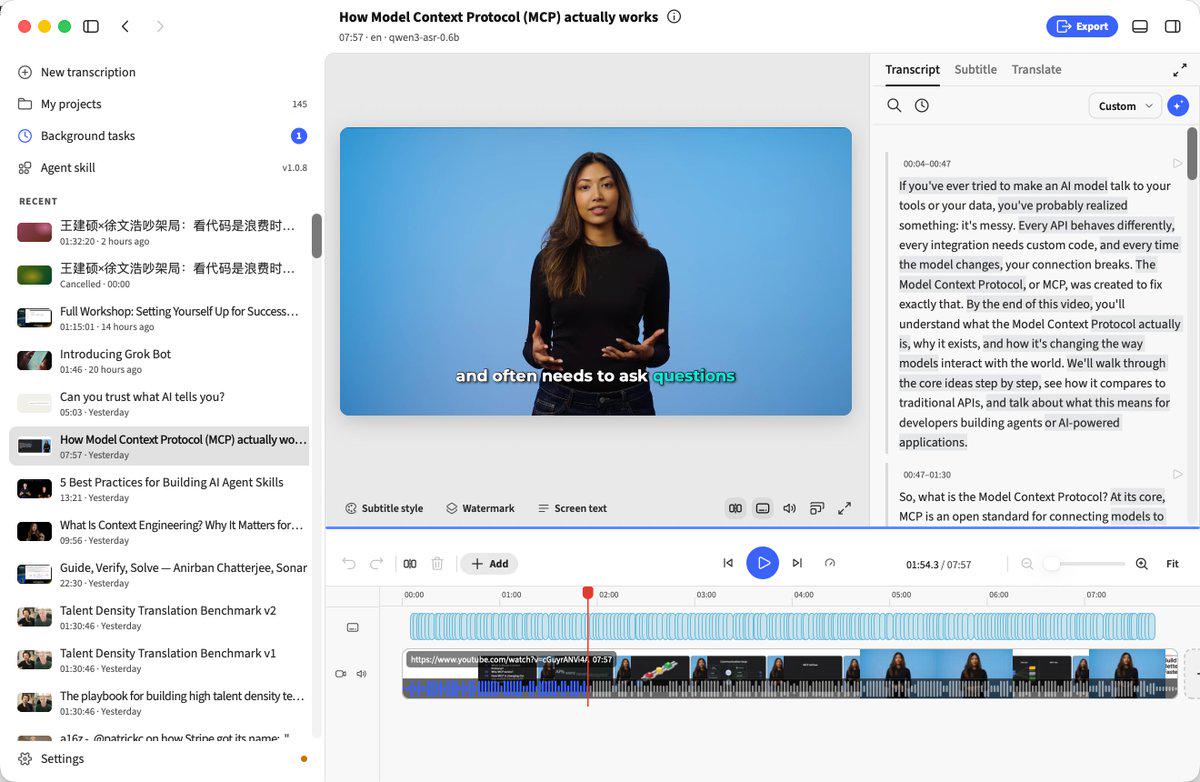Enter fullscreen video preview
Viewport: 1200px width, 782px height.
(845, 508)
